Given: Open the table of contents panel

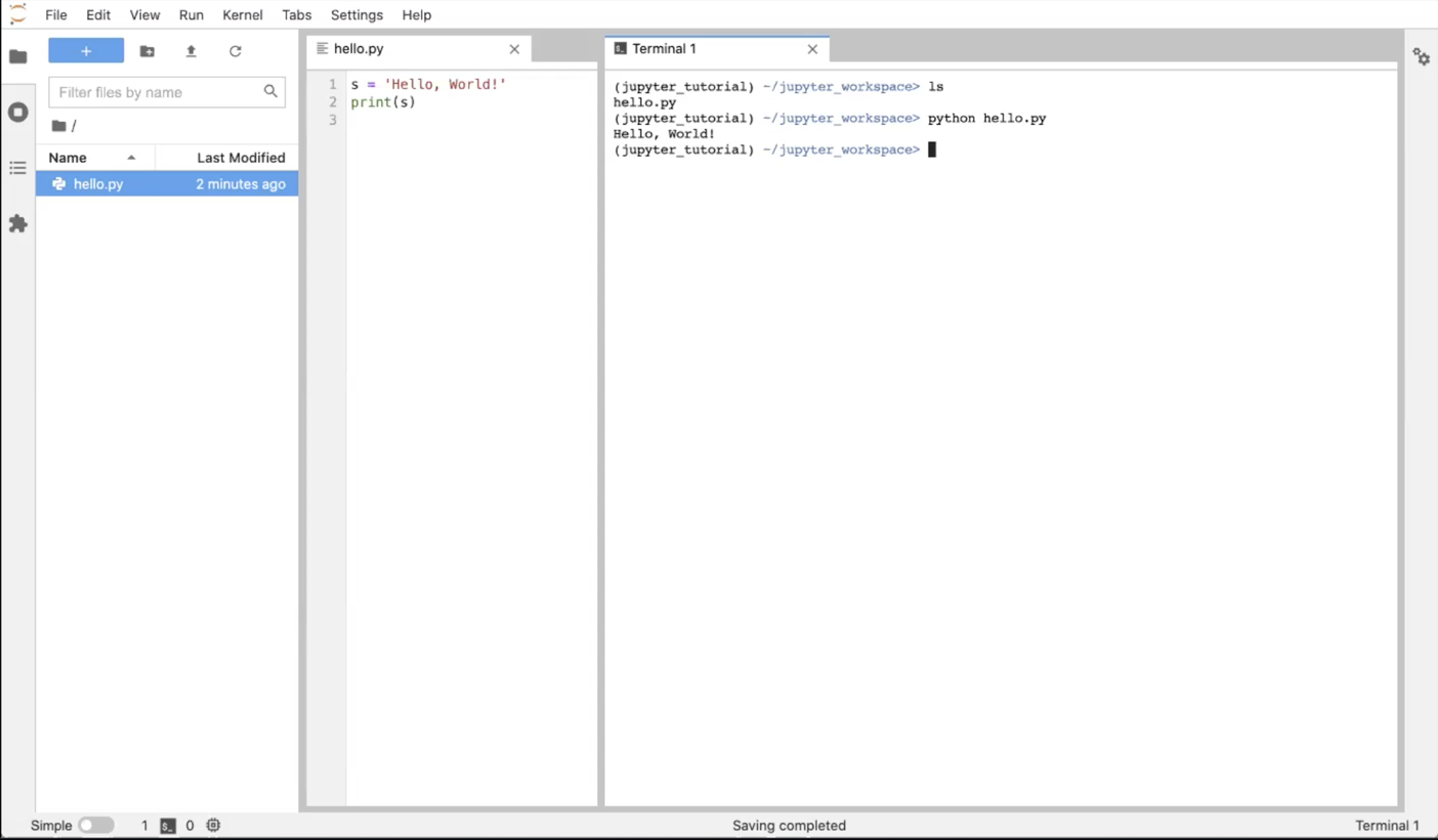Looking at the screenshot, I should (x=18, y=168).
